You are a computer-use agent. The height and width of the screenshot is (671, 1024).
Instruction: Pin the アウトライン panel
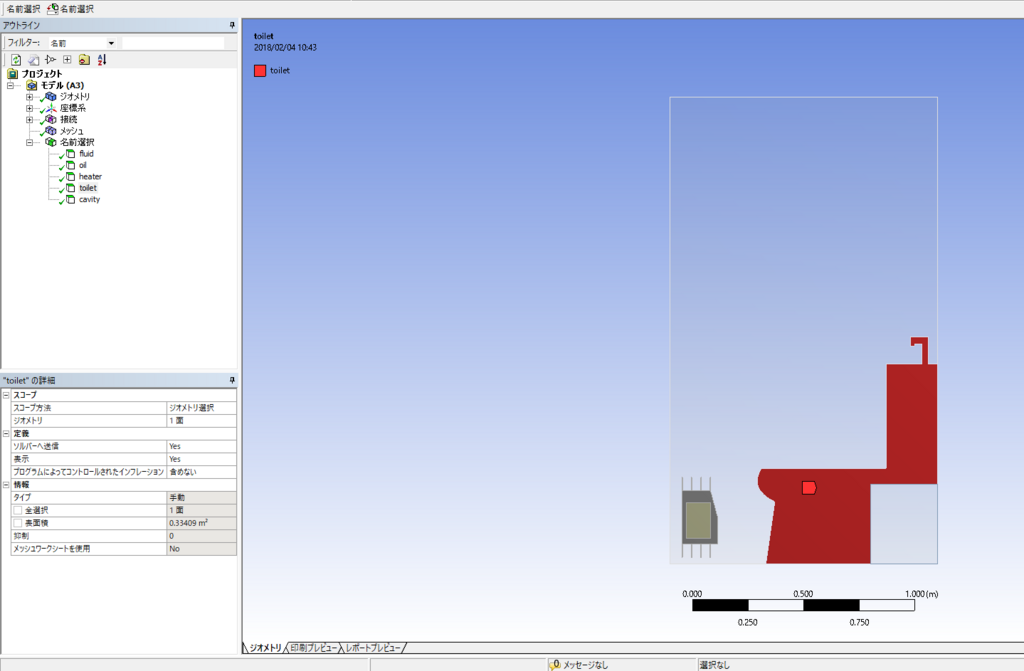coord(232,25)
